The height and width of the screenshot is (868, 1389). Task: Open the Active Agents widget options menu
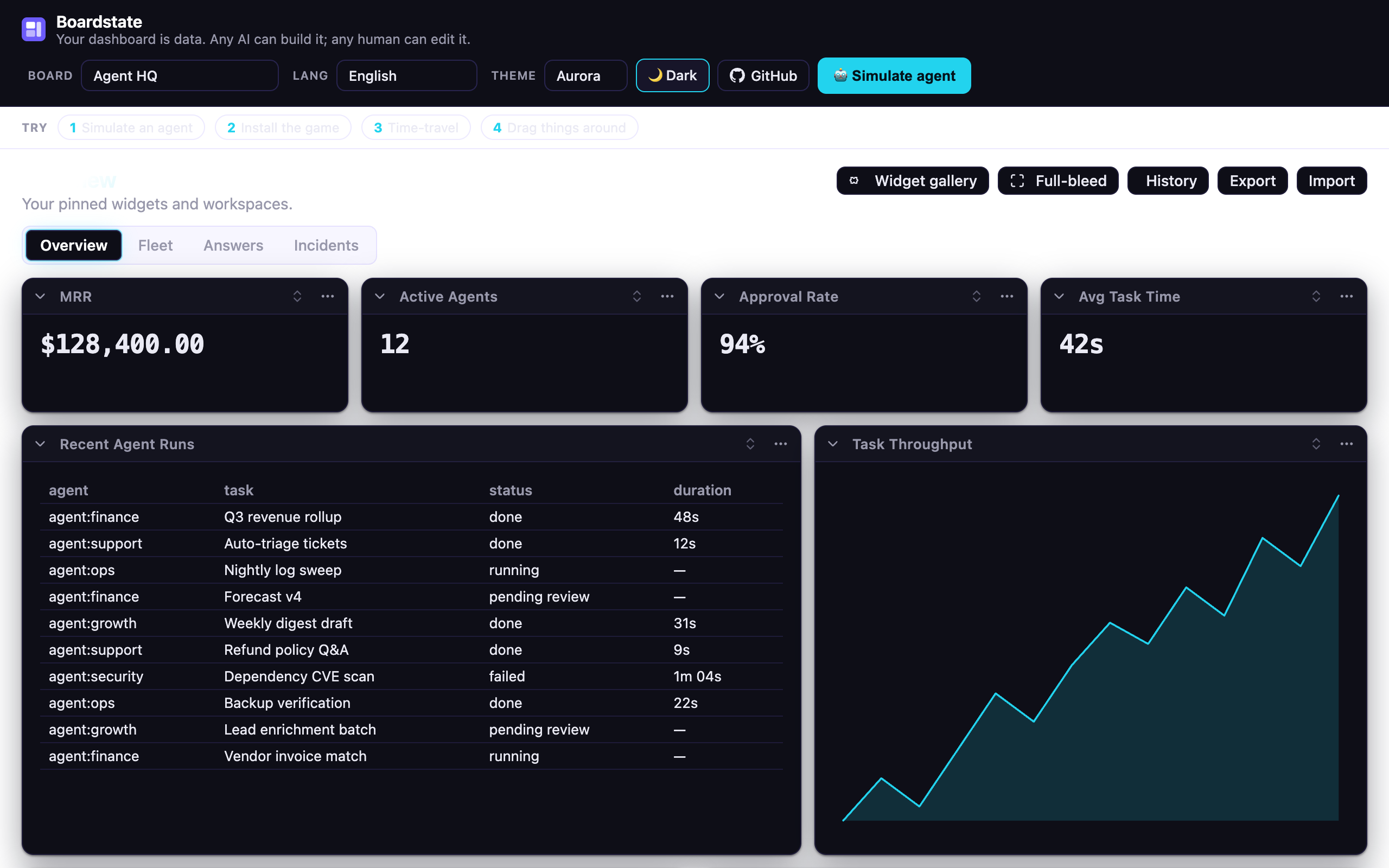point(667,296)
